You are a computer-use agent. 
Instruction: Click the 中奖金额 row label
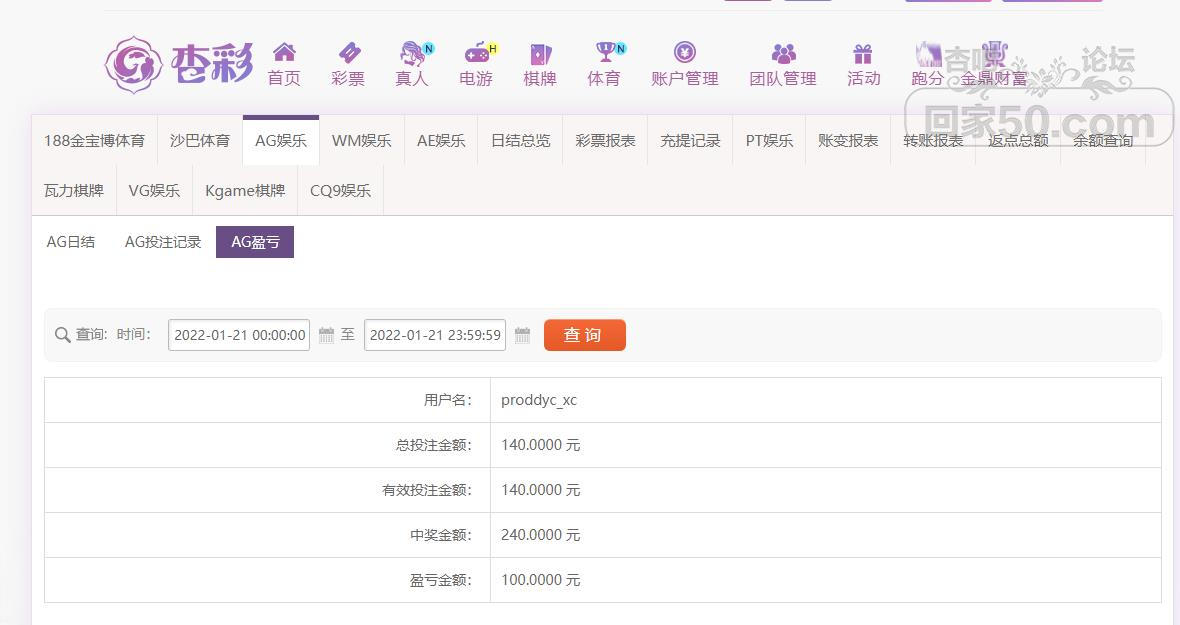[441, 535]
